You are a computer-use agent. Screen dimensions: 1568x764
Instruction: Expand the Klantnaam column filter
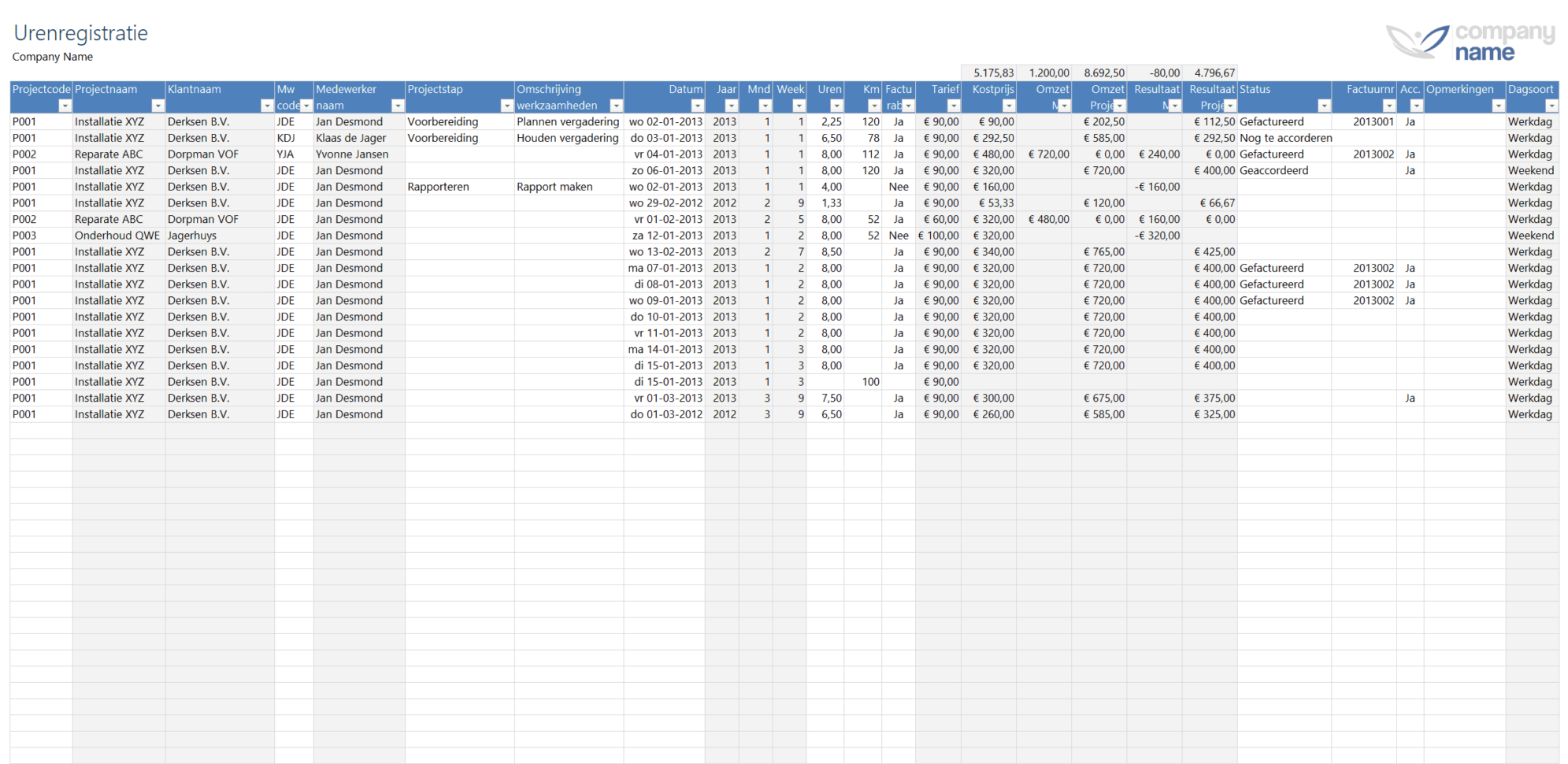point(266,106)
